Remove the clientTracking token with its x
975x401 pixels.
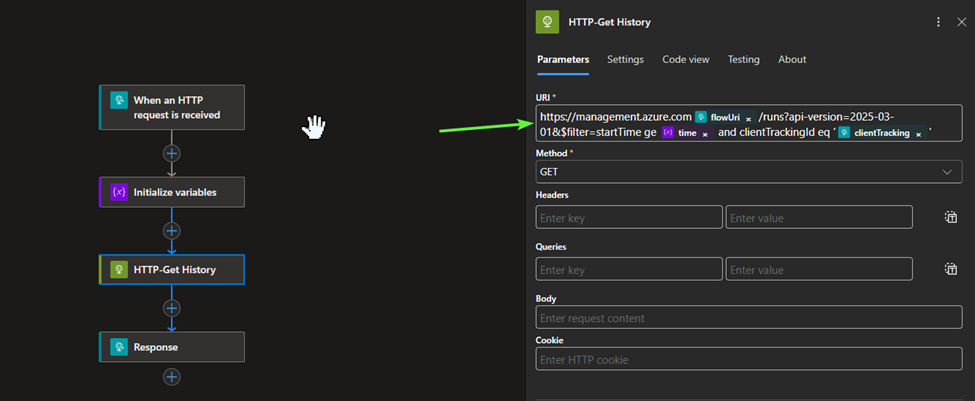918,134
